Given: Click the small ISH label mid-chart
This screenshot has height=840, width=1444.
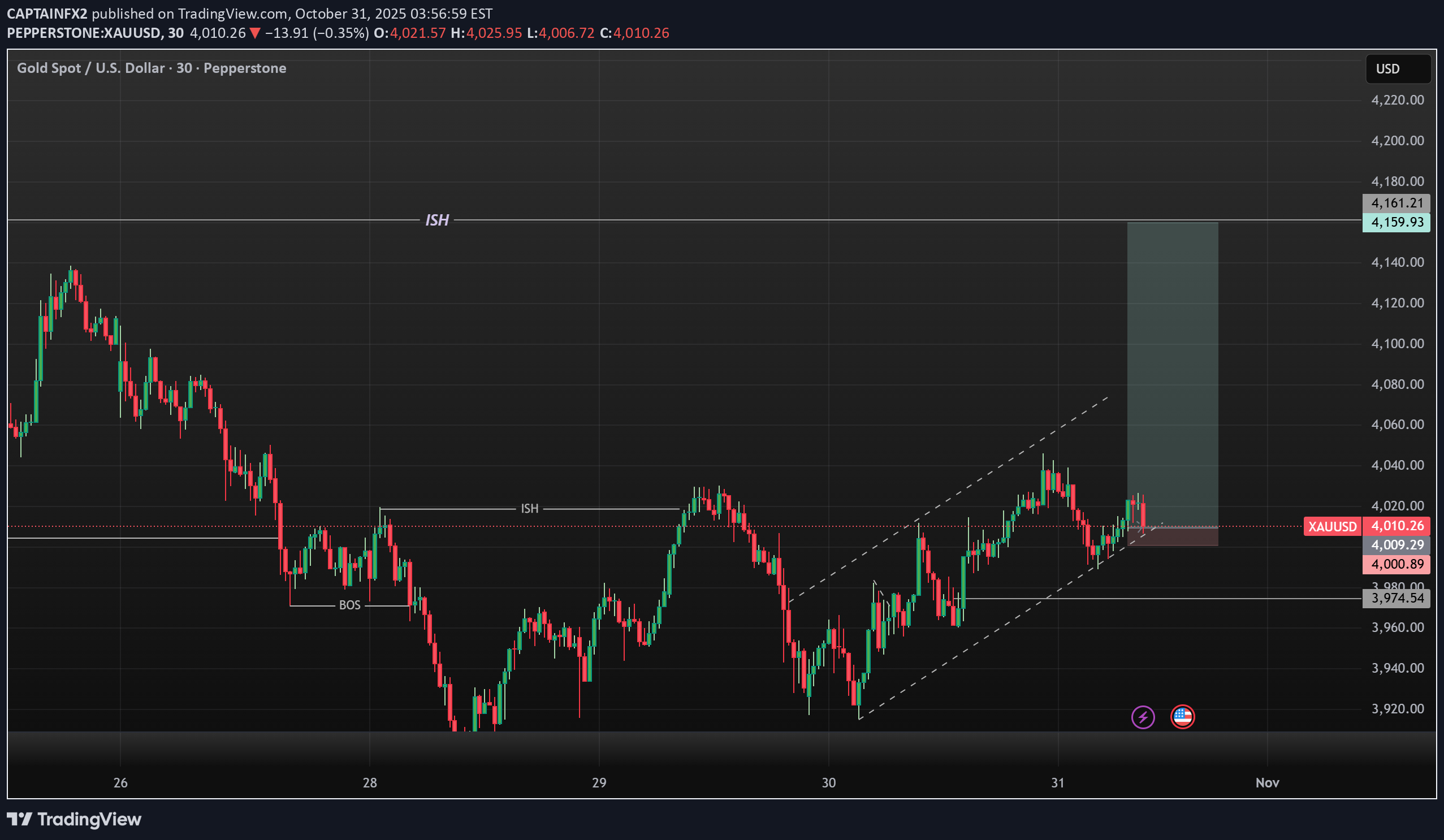Looking at the screenshot, I should pos(529,509).
